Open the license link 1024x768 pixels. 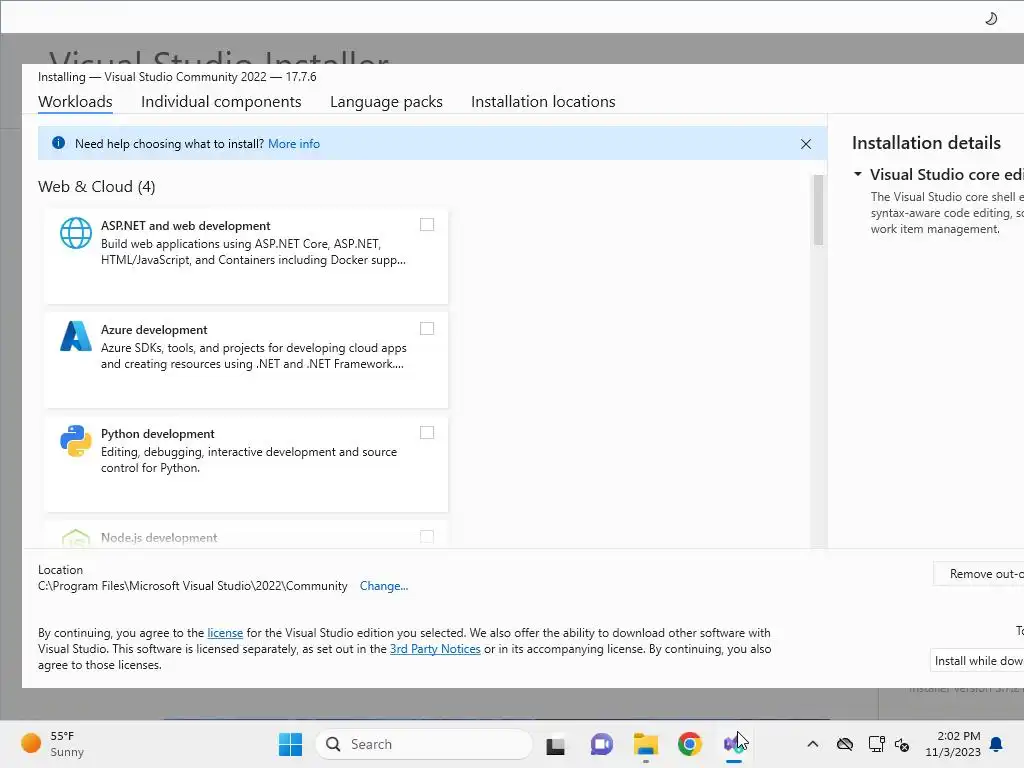(x=225, y=633)
